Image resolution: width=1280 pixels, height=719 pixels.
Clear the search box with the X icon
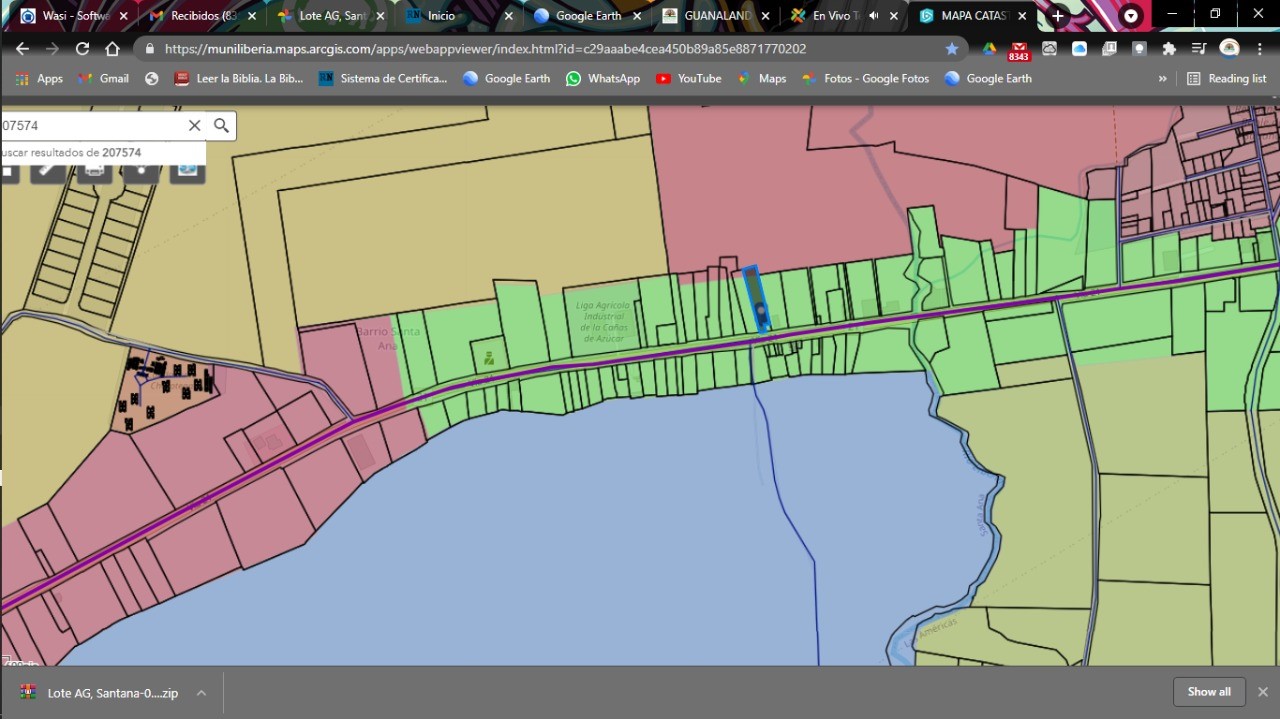coord(194,125)
